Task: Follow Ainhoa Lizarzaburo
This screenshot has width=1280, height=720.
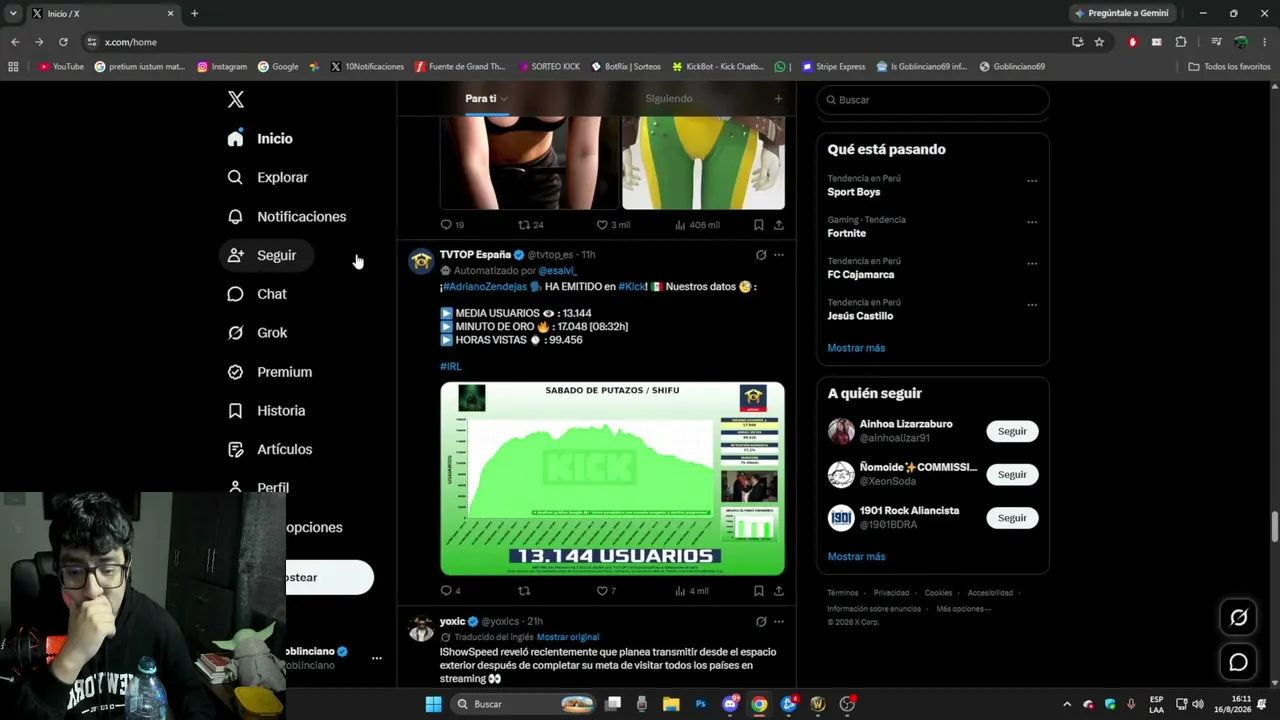Action: [1012, 431]
